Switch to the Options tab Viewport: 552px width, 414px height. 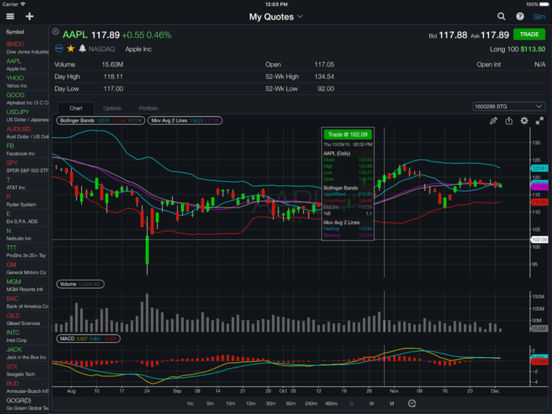coord(112,108)
